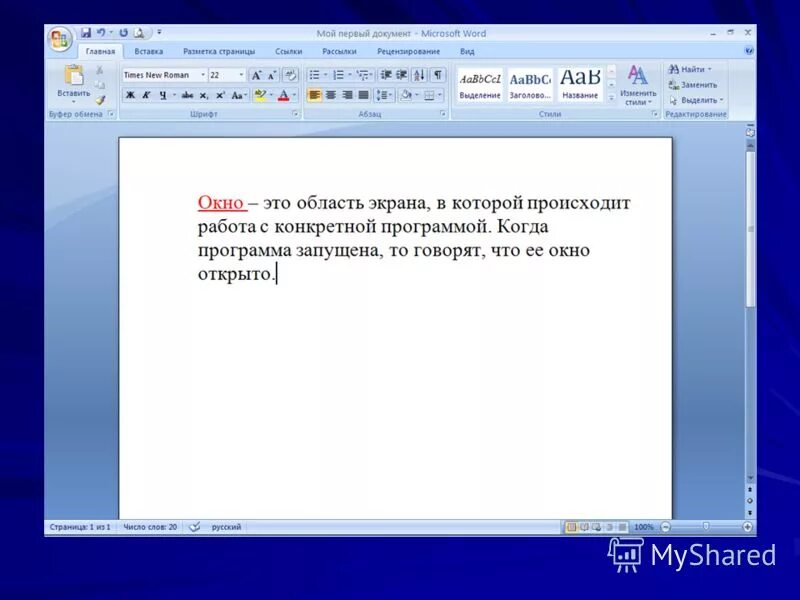Image resolution: width=800 pixels, height=600 pixels.
Task: Zoom out with the minus button
Action: point(665,527)
